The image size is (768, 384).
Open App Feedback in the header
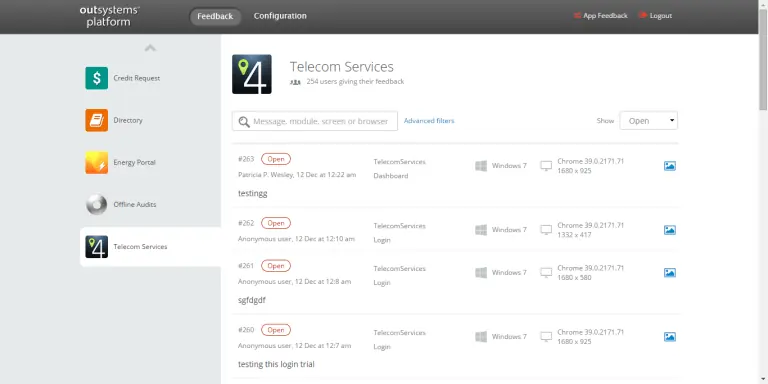pyautogui.click(x=600, y=16)
